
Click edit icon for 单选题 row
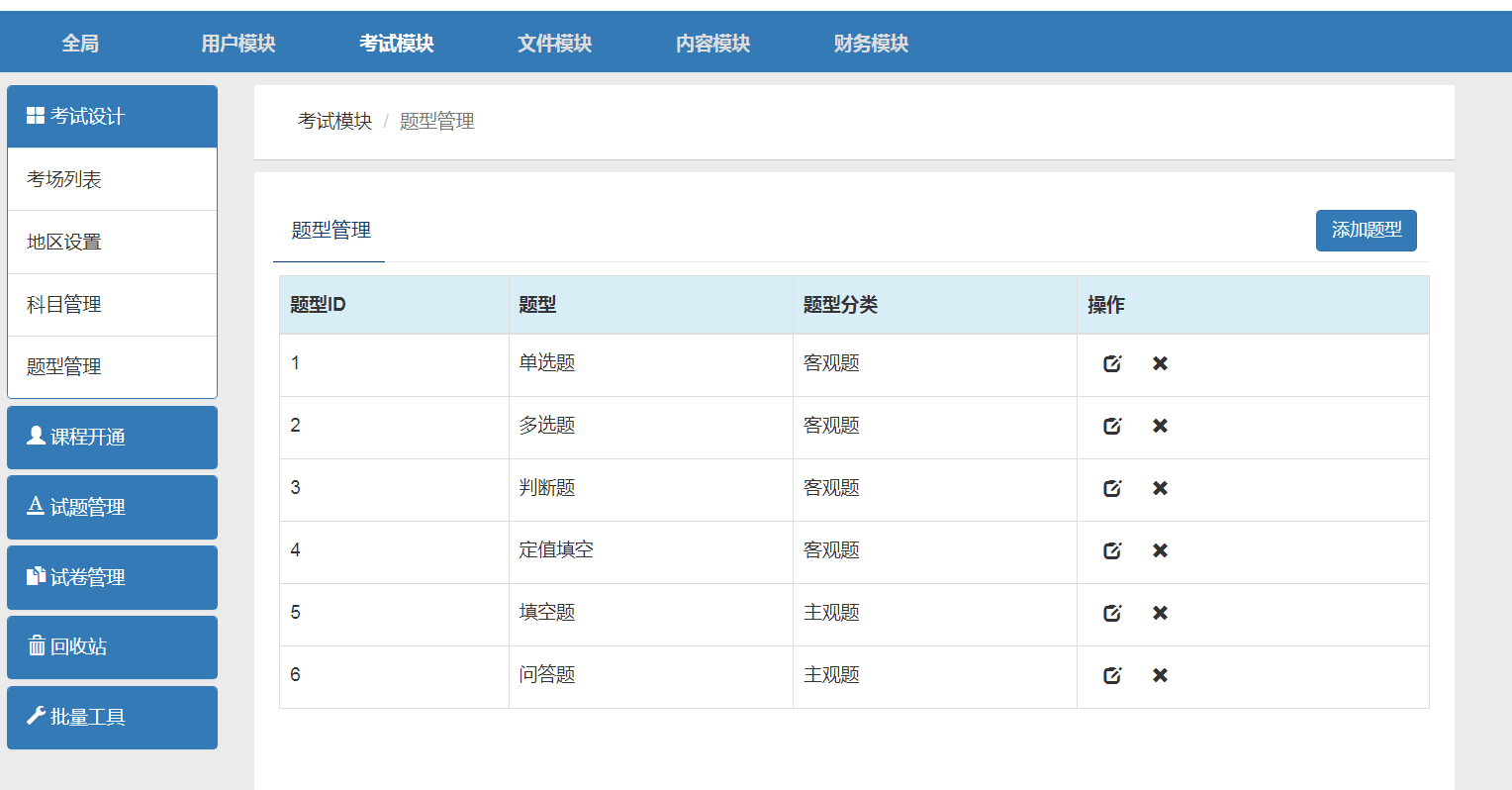(x=1112, y=363)
